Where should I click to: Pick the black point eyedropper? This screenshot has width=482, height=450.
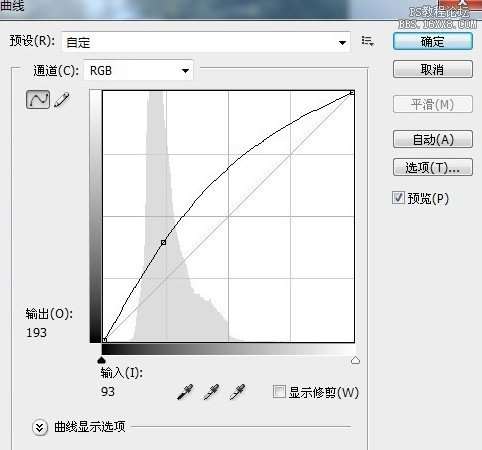click(185, 392)
